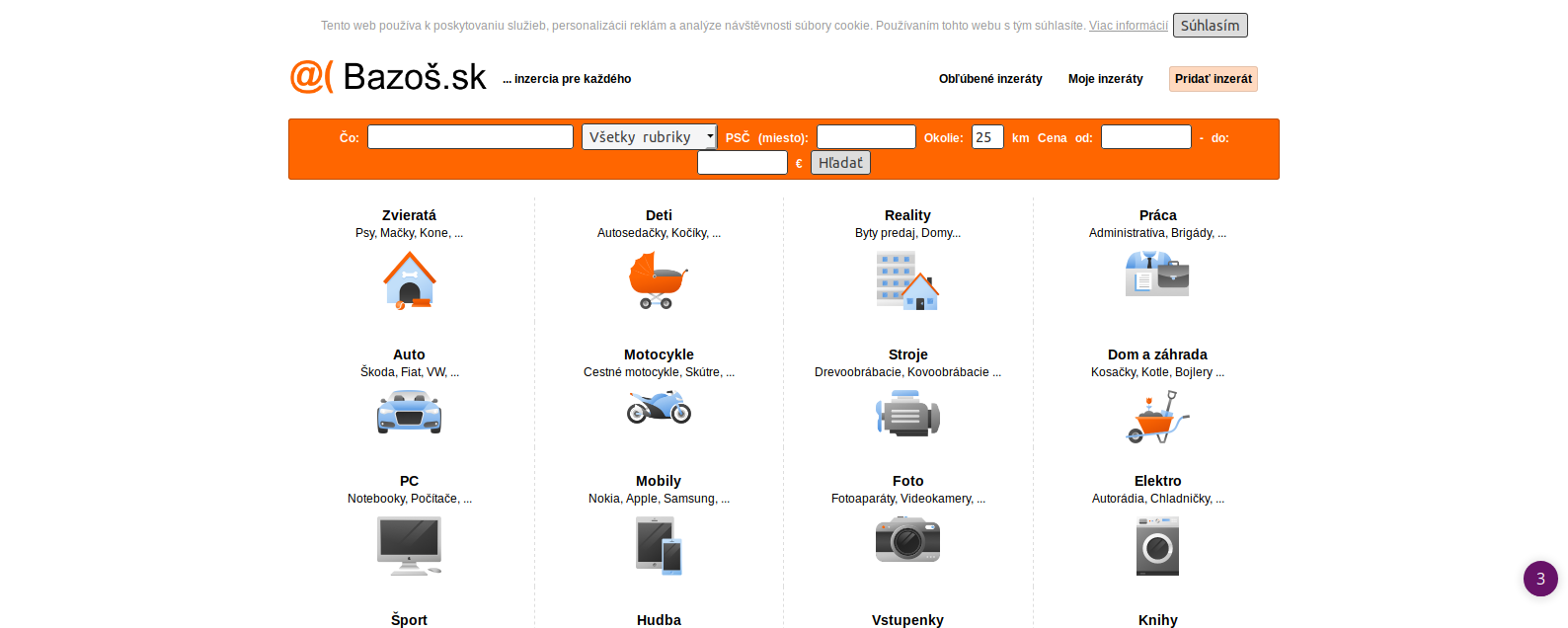Click the Dom a záhrada wheelbarrow icon
The width and height of the screenshot is (1568, 628).
1157,417
